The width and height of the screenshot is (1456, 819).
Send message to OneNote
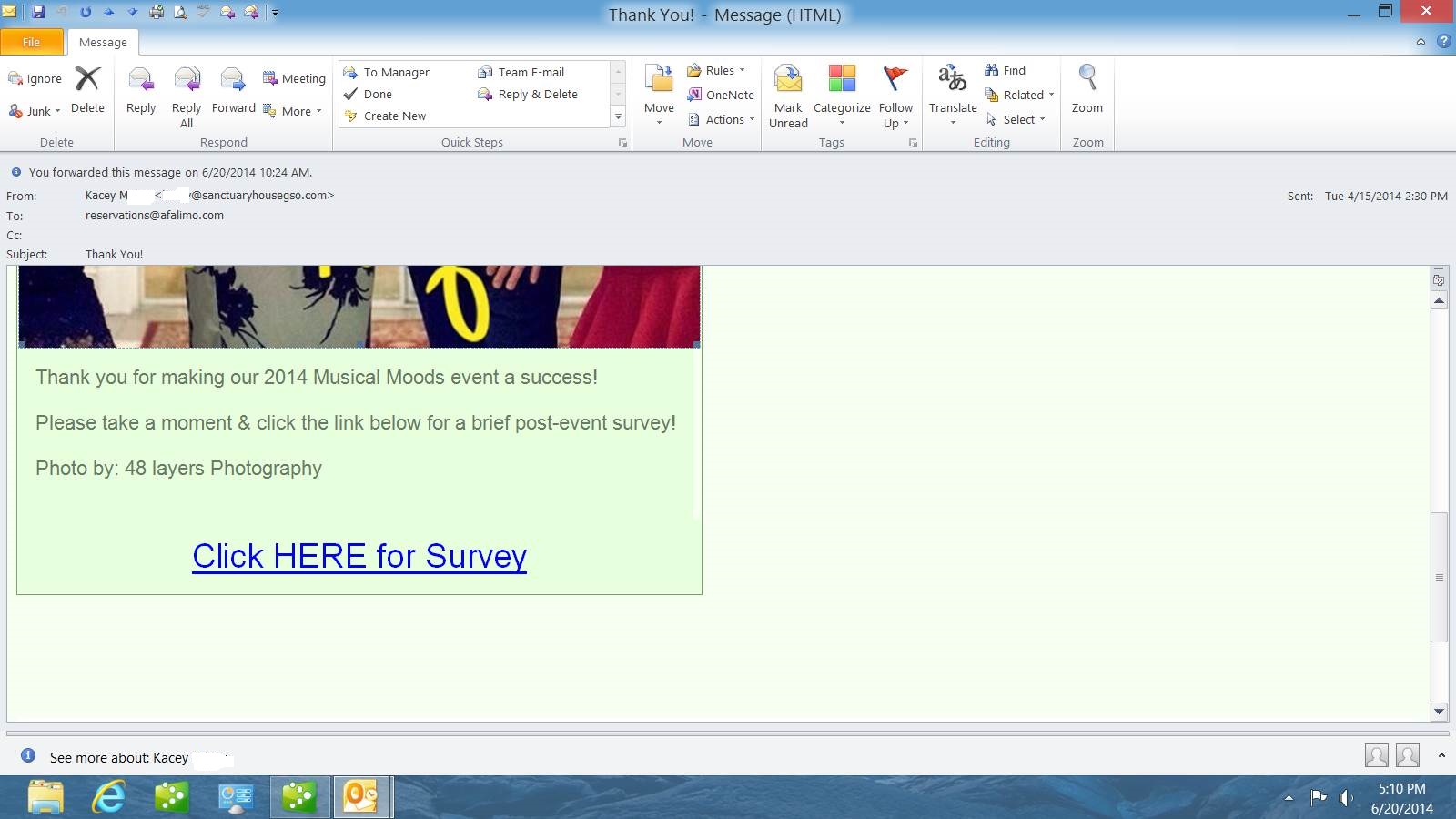click(721, 95)
